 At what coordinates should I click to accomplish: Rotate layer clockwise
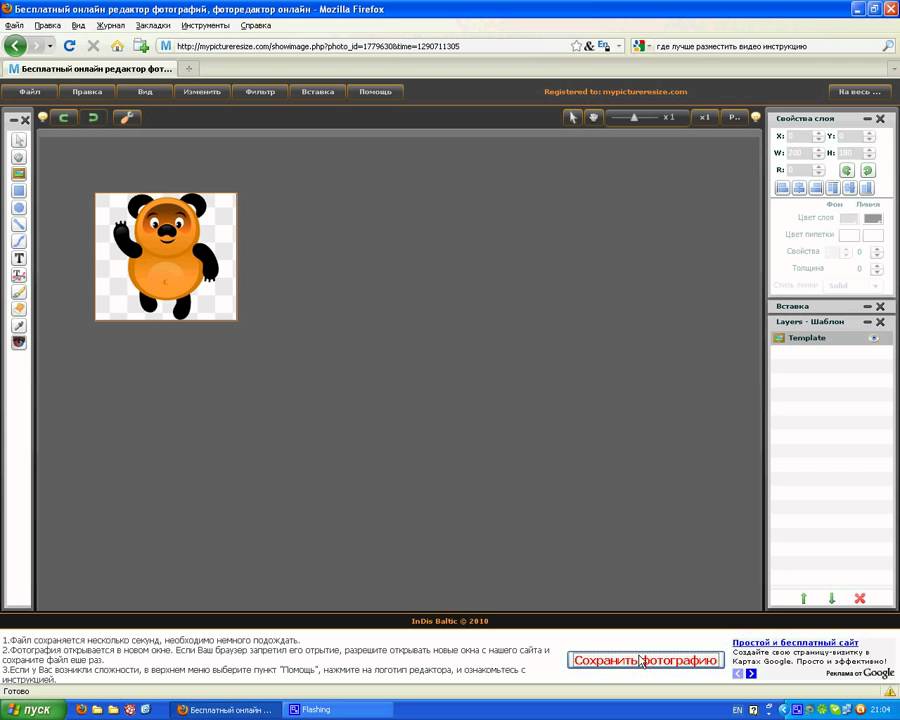(867, 170)
